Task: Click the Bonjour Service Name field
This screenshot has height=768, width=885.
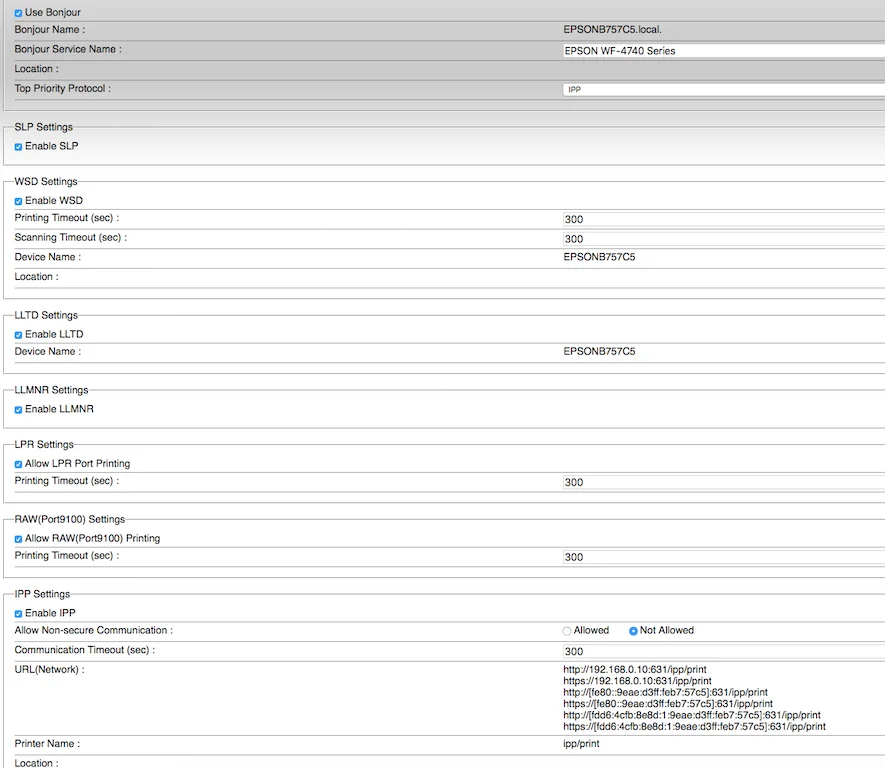Action: point(724,51)
